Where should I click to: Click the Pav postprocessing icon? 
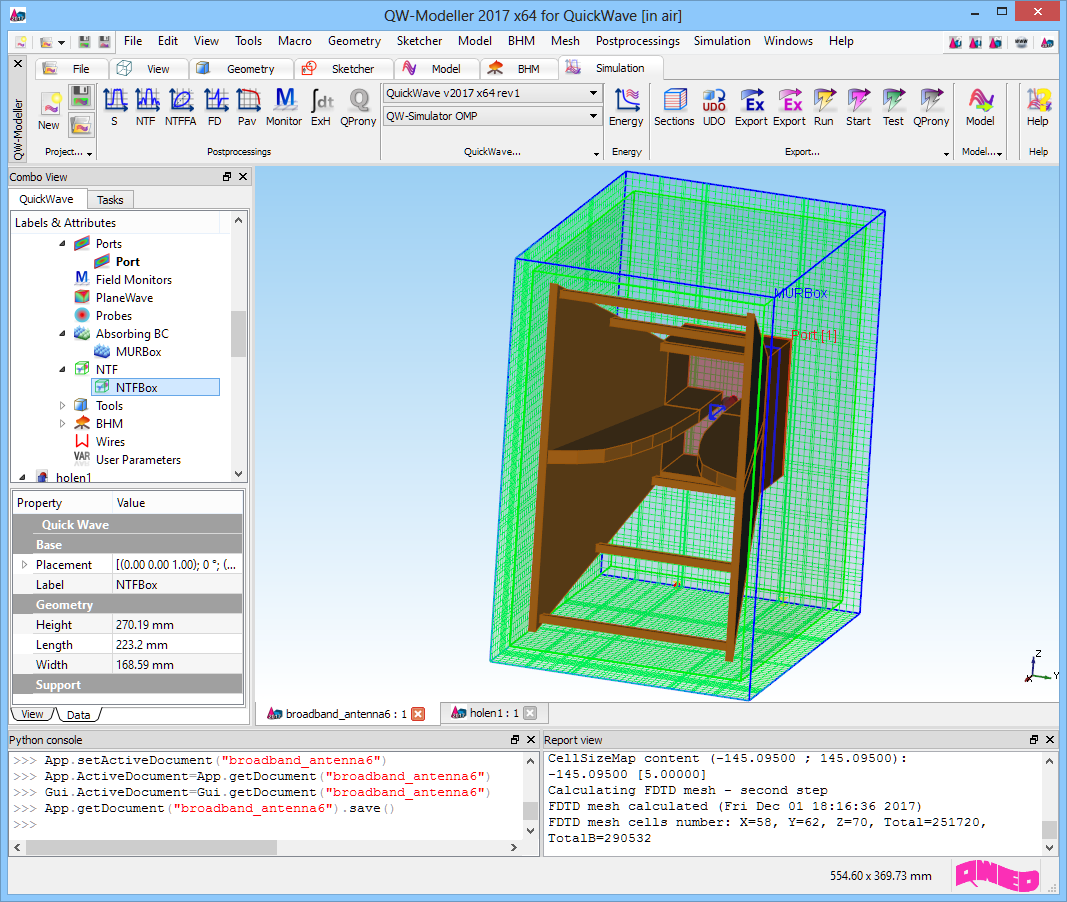tap(248, 107)
